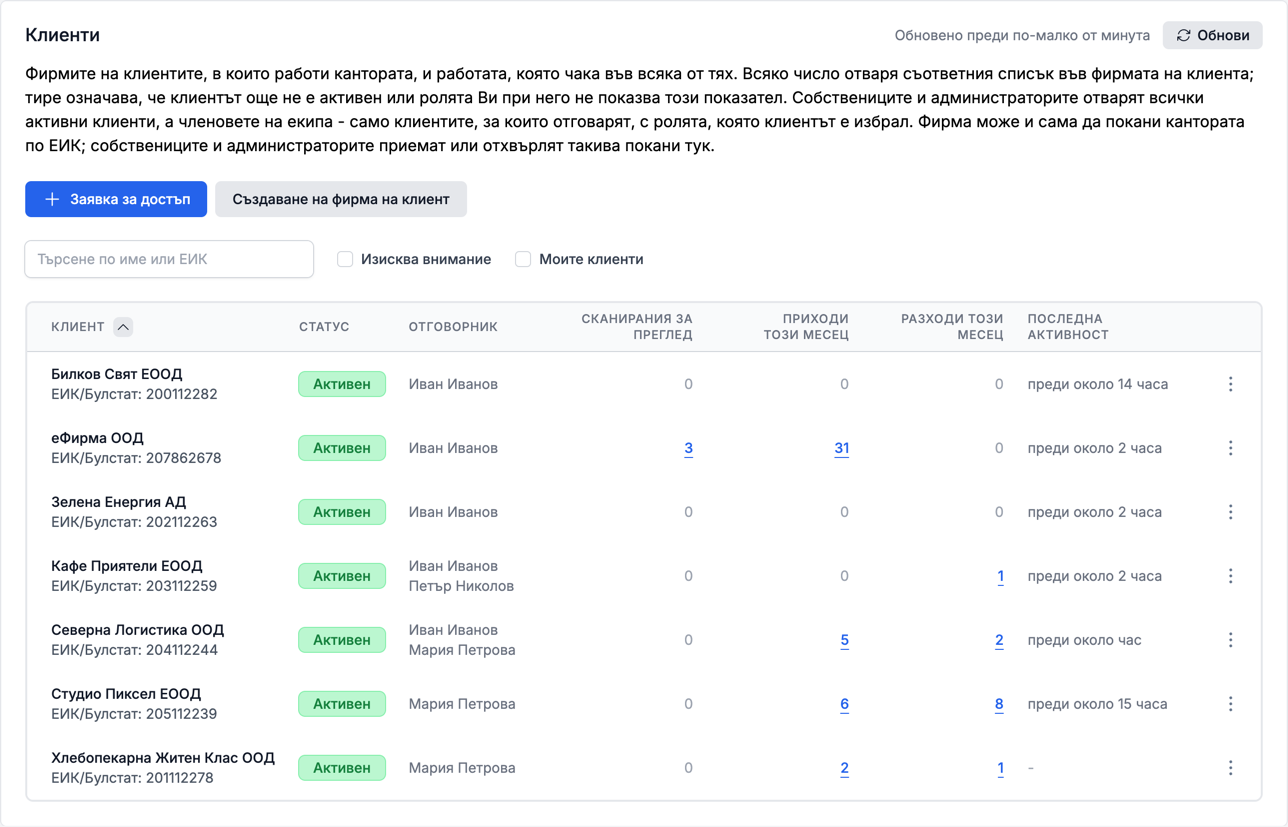Open row menu for Студио Пиксел ЕООД

(1230, 704)
